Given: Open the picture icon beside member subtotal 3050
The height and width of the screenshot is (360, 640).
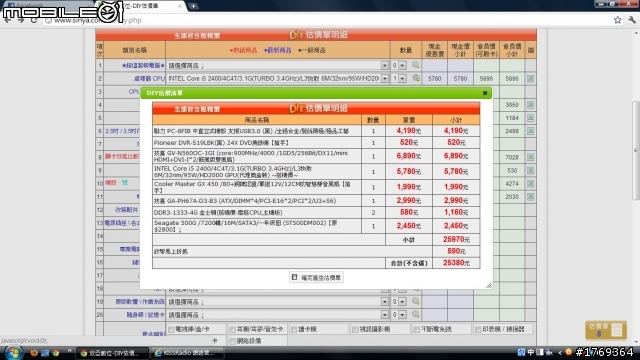Looking at the screenshot, I should [x=530, y=105].
